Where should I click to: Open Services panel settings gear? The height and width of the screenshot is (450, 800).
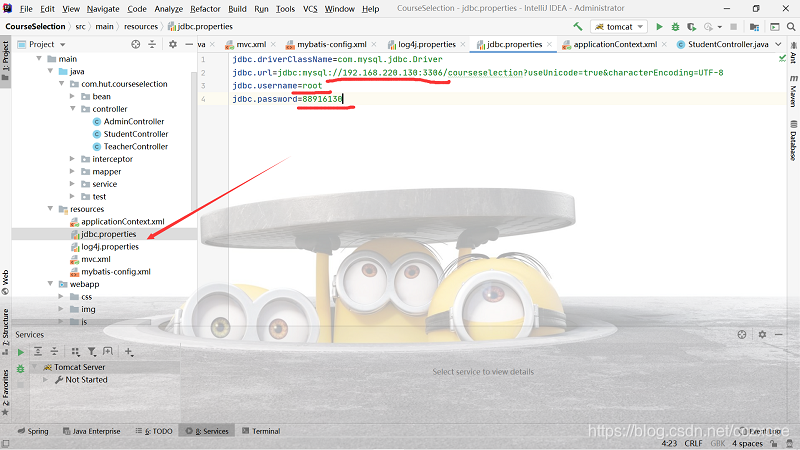tap(762, 335)
